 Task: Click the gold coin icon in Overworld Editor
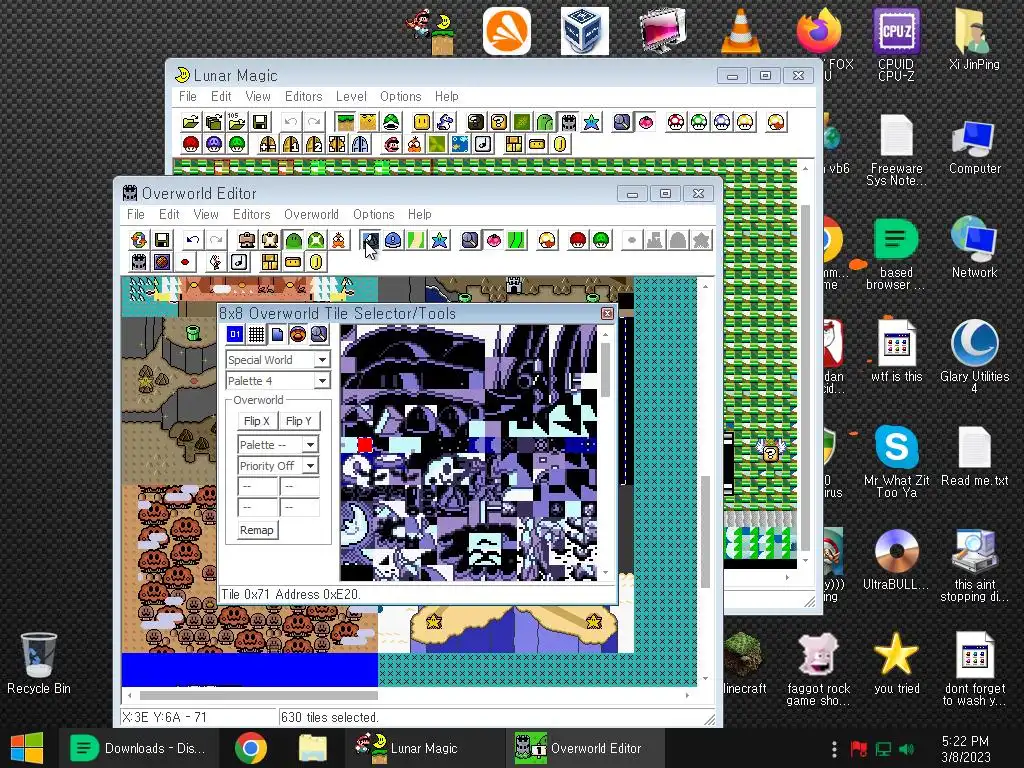pyautogui.click(x=316, y=263)
